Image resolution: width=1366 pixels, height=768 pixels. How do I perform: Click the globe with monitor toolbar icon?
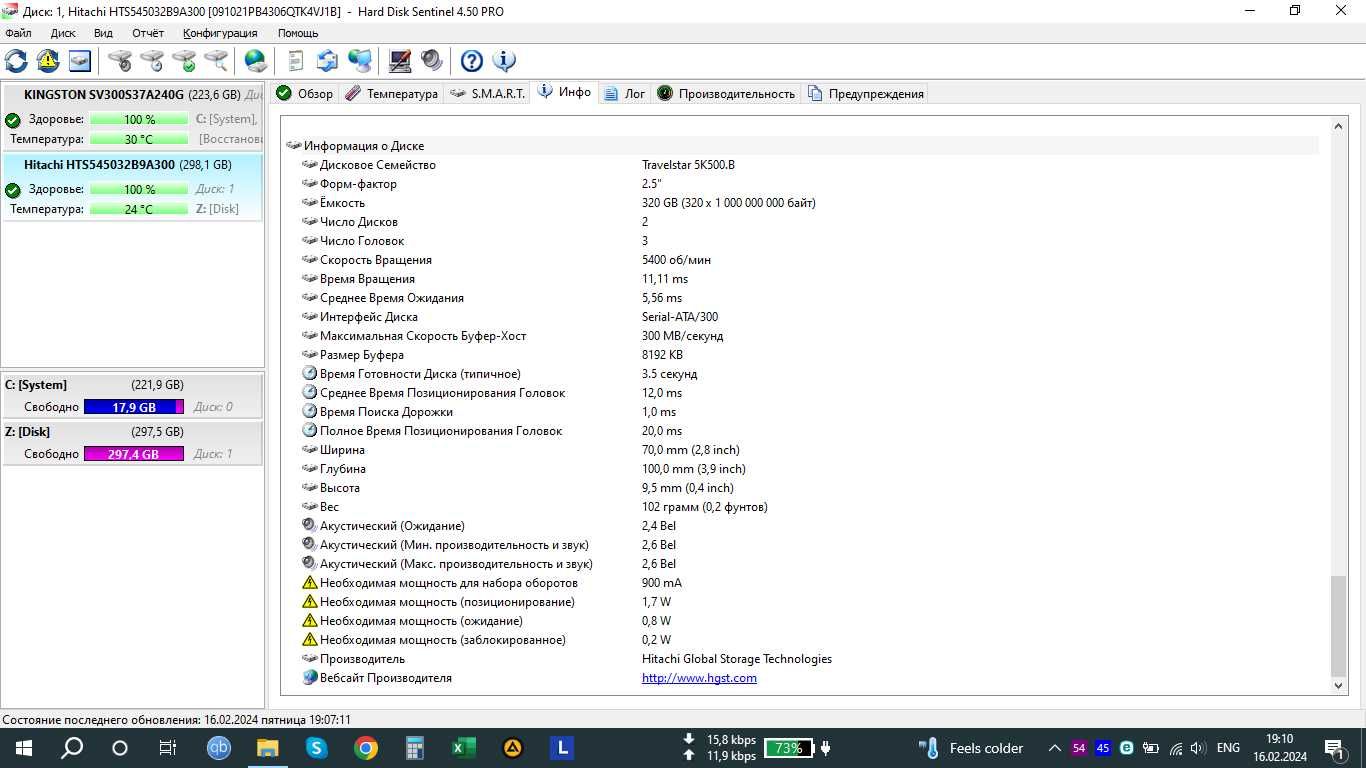point(360,61)
